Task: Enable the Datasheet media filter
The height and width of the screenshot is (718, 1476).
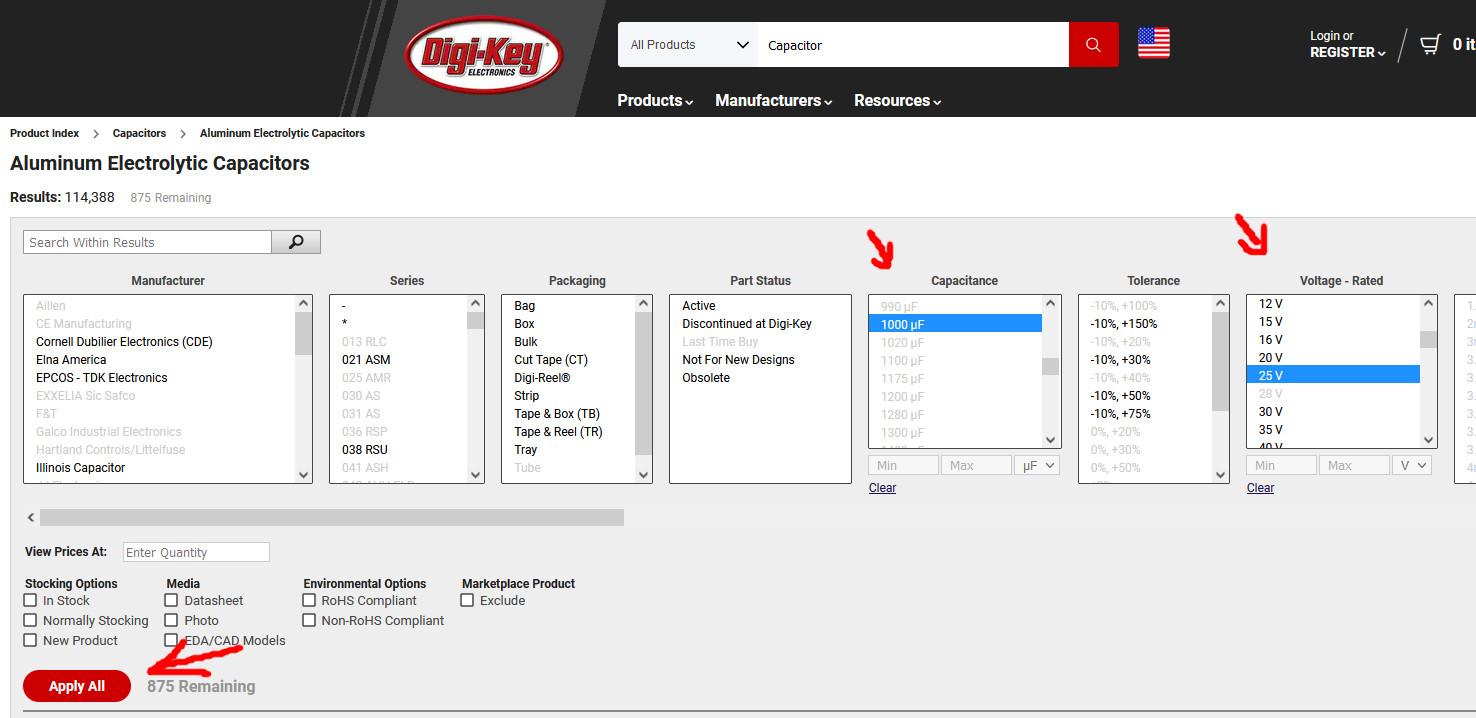Action: 171,600
